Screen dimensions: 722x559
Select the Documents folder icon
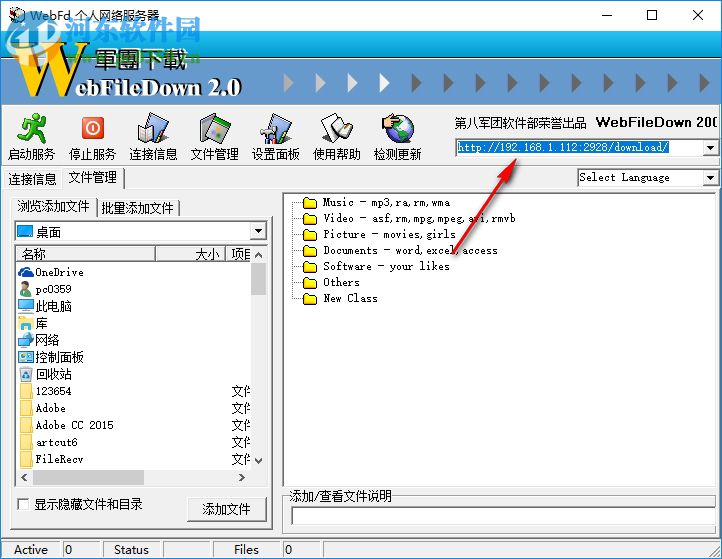point(310,251)
